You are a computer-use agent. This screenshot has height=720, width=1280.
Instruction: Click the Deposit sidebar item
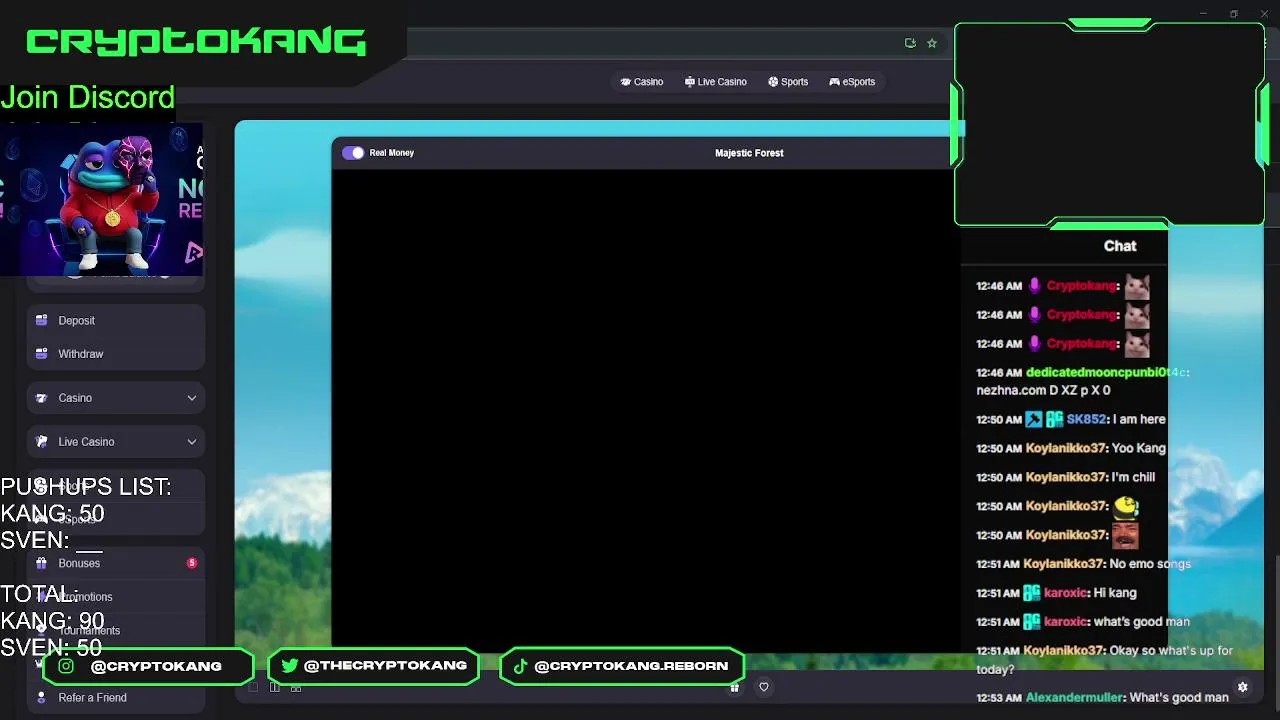[x=116, y=321]
